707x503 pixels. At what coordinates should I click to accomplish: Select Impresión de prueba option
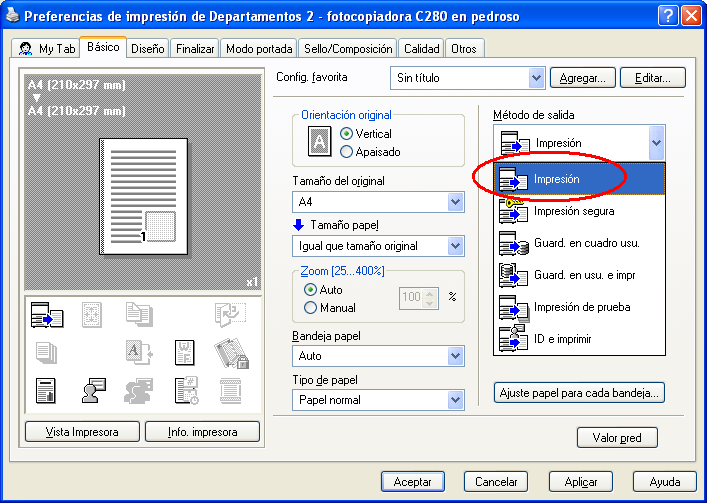[579, 307]
